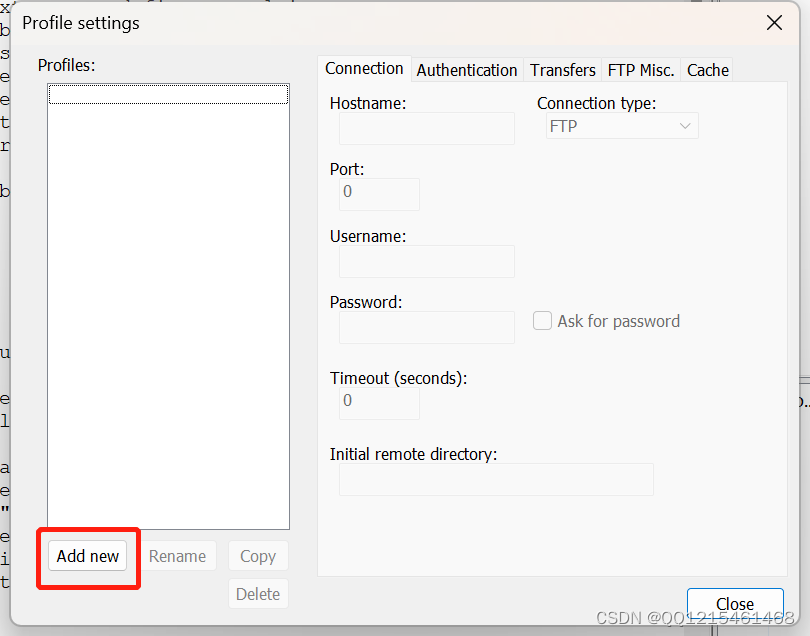
Task: Switch to the FTP Misc. tab
Action: (641, 70)
